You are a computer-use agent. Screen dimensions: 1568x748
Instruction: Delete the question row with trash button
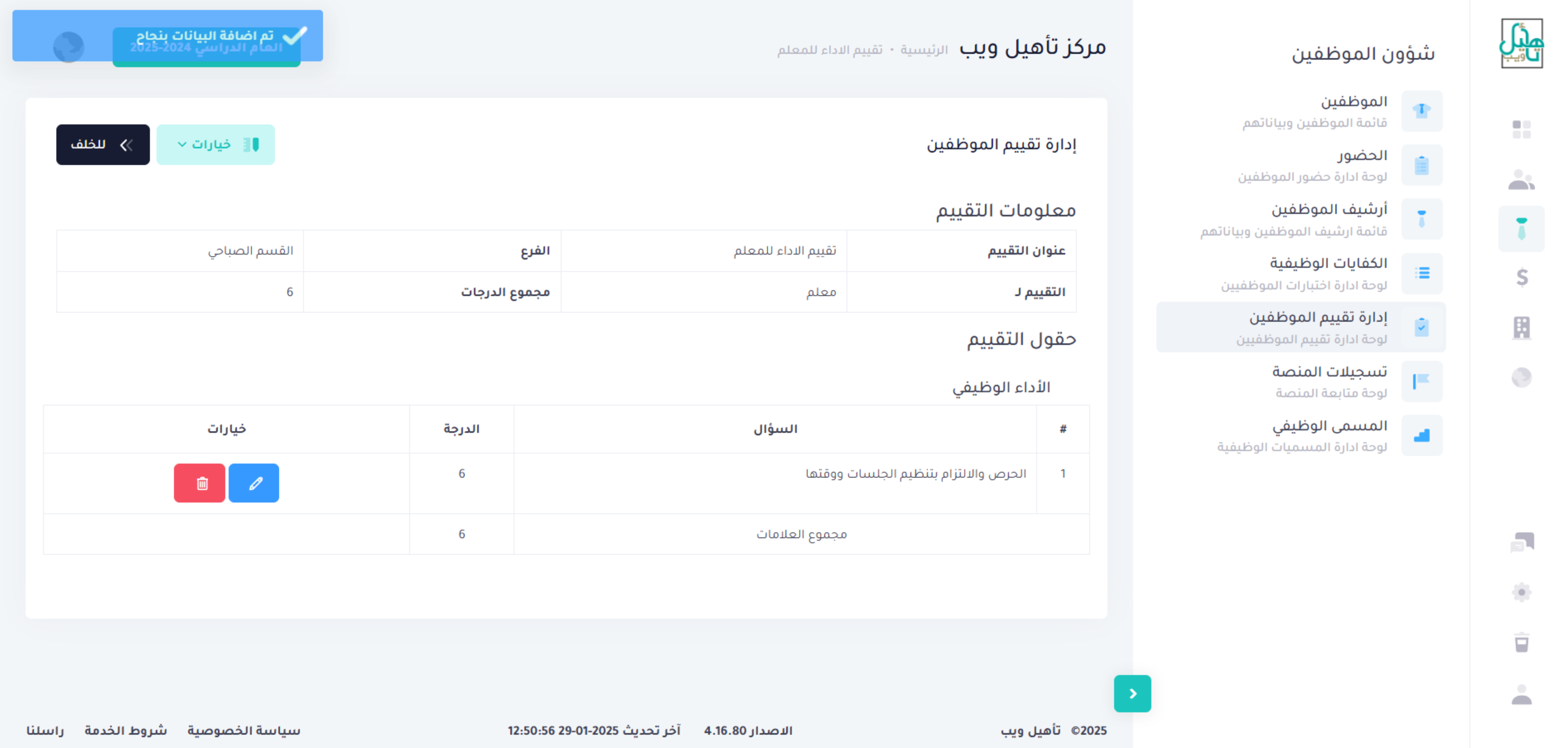200,483
